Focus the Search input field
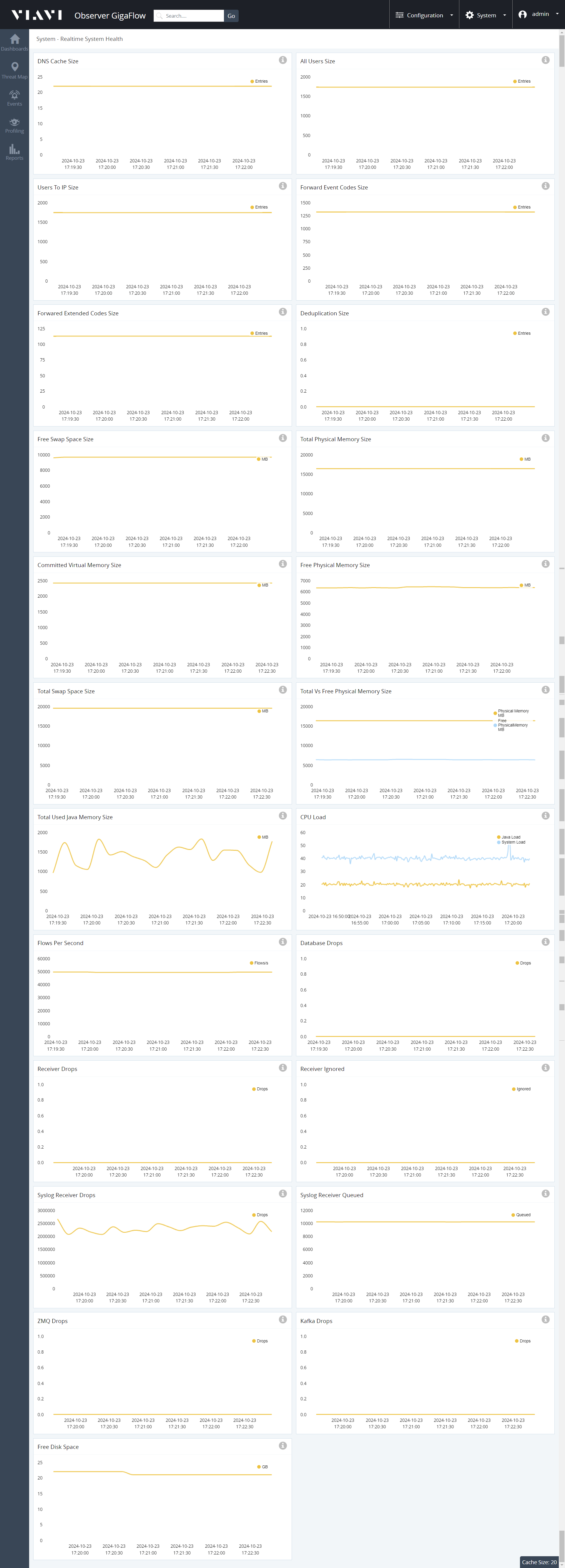 point(189,16)
